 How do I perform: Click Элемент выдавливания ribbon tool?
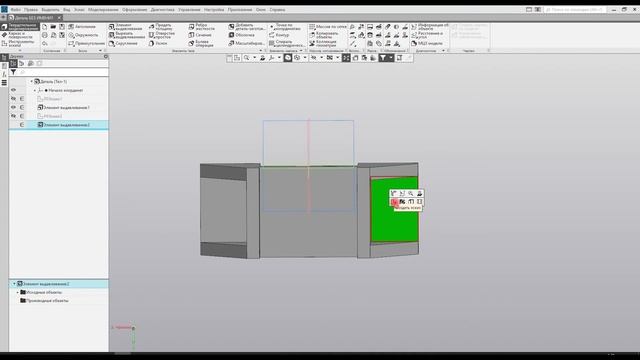click(126, 27)
